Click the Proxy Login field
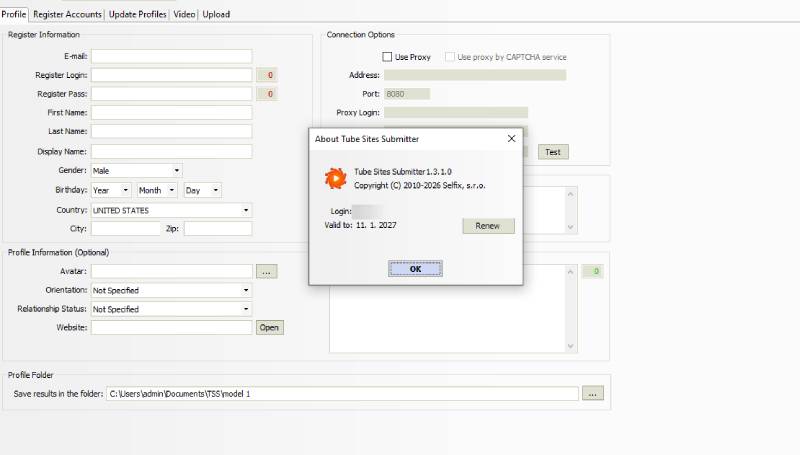 (x=456, y=112)
